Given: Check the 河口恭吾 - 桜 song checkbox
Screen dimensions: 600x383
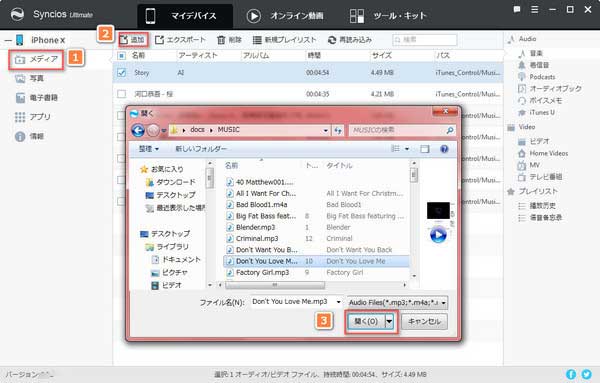Looking at the screenshot, I should (121, 94).
